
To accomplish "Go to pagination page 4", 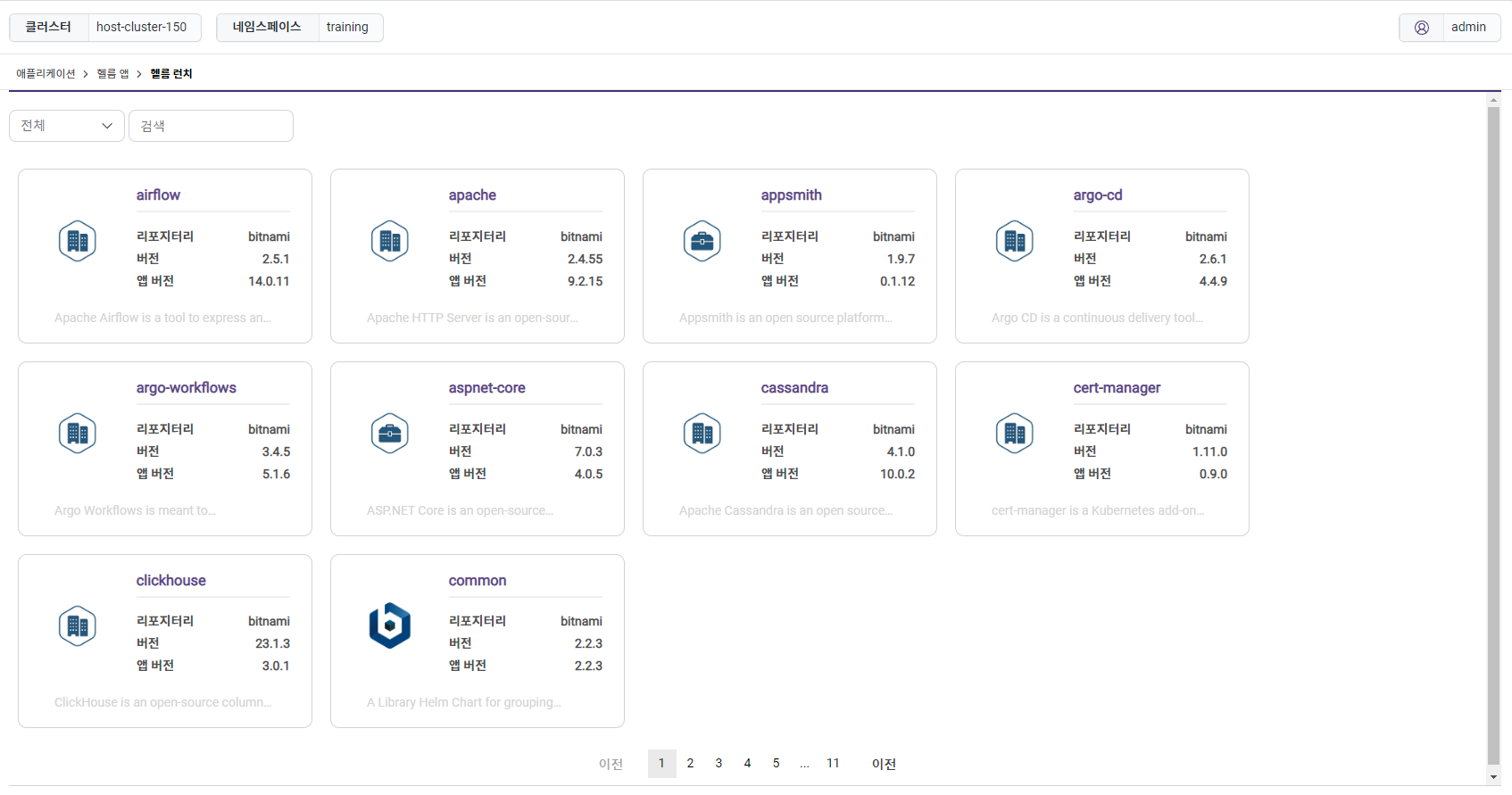I will [x=747, y=763].
